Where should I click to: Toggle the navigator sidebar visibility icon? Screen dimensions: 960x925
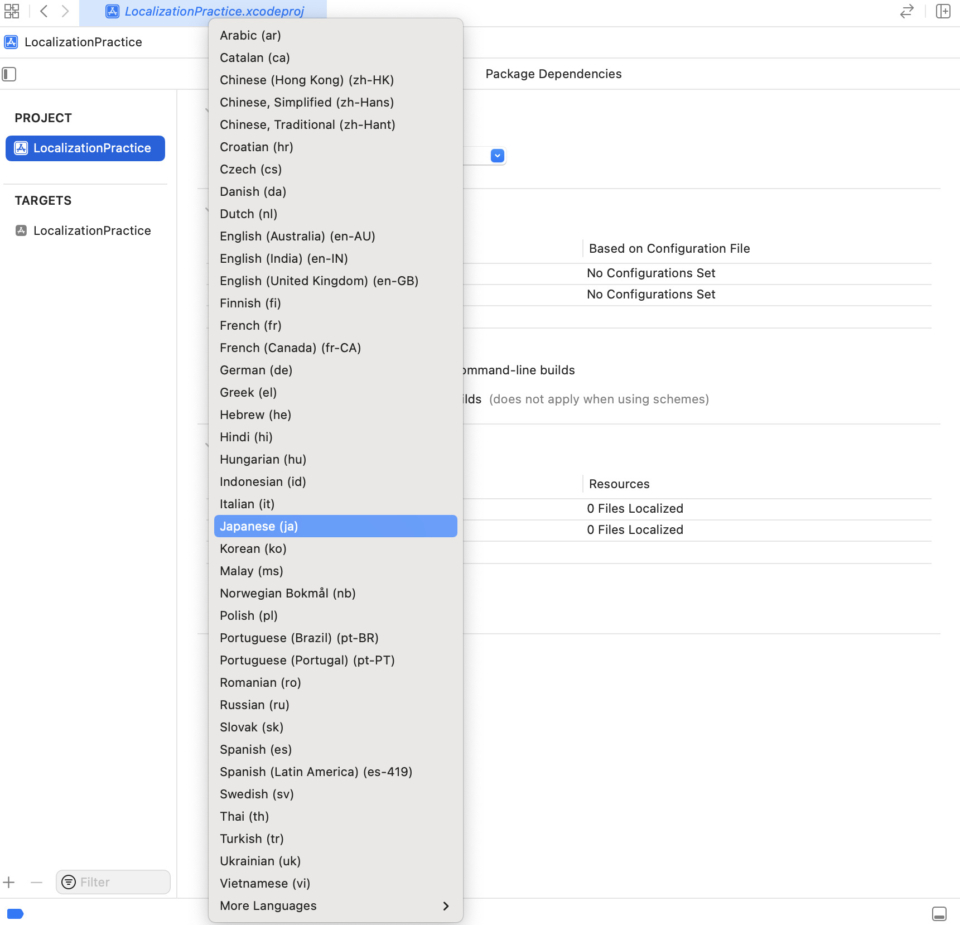coord(9,74)
